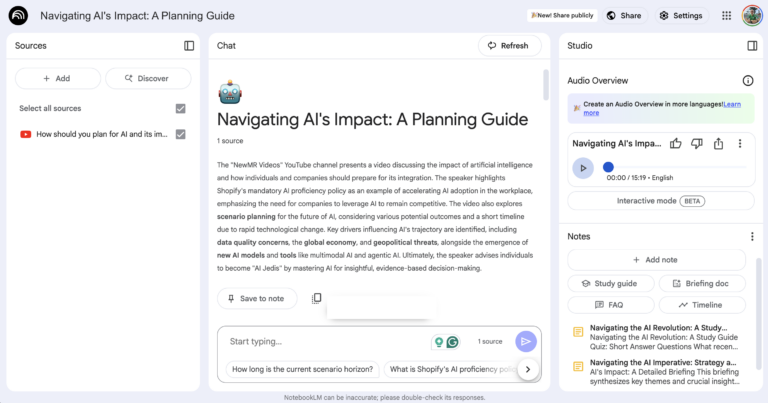Click the Grammarly icon in chat input
The width and height of the screenshot is (768, 403).
click(x=453, y=342)
